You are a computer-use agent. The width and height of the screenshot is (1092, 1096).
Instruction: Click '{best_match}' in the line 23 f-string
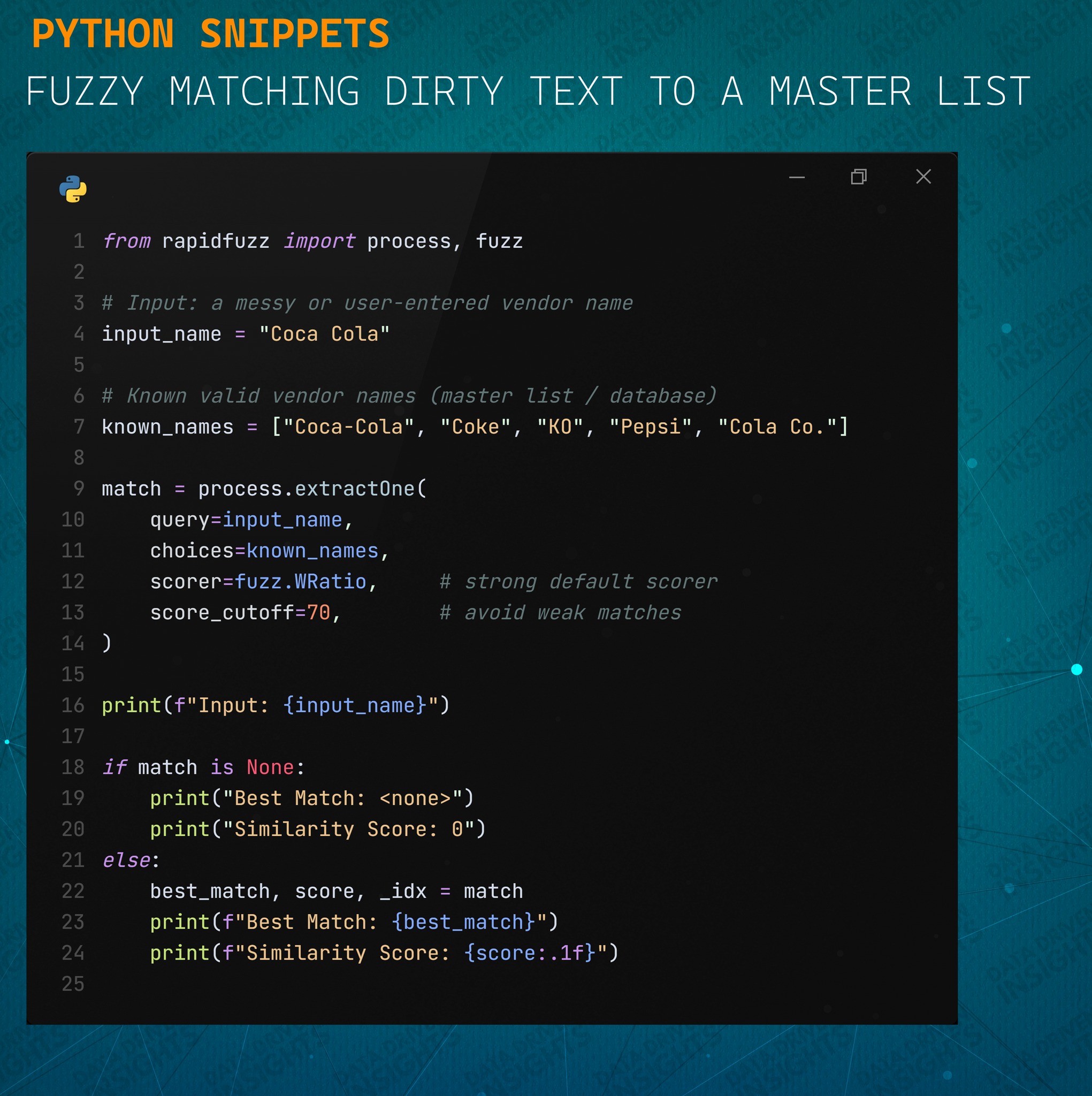point(463,923)
